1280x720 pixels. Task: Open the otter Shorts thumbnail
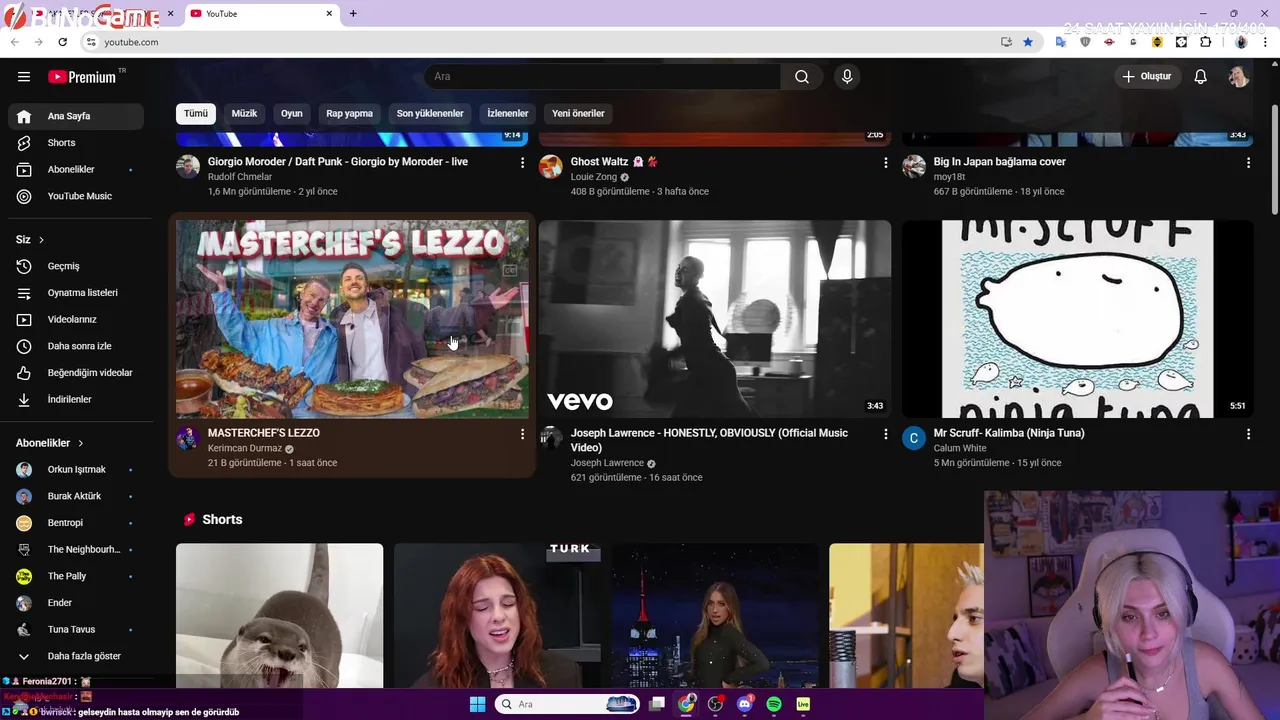tap(279, 615)
